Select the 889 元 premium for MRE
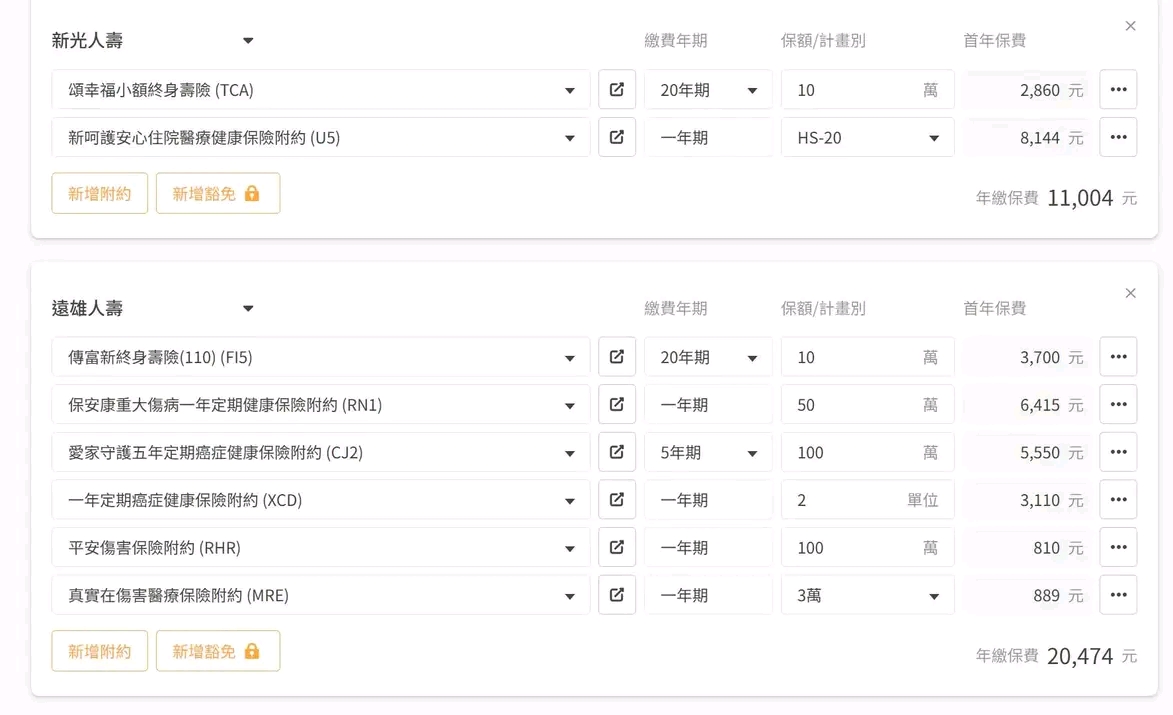The width and height of the screenshot is (1173, 715). pos(1058,596)
